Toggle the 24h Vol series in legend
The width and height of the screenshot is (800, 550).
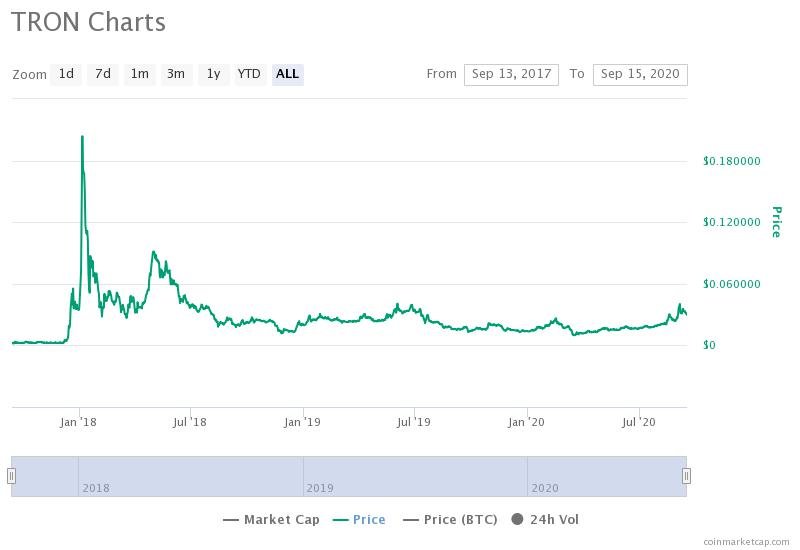pyautogui.click(x=545, y=520)
